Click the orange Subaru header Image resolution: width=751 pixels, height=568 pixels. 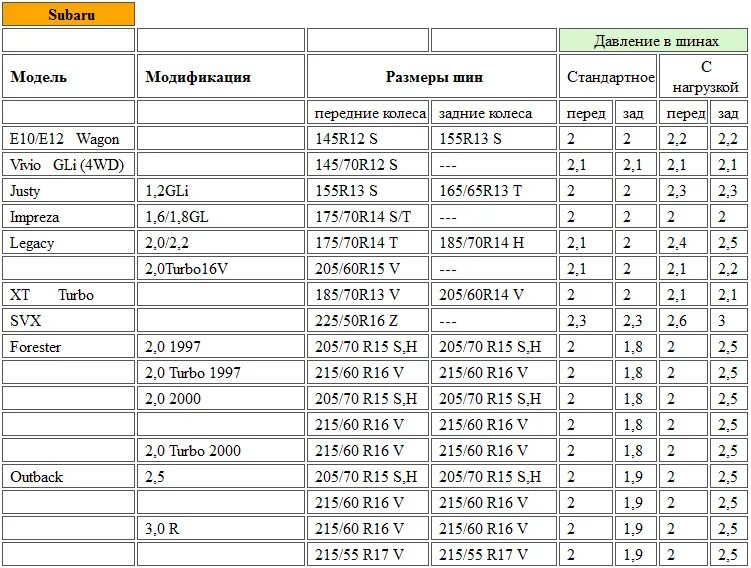point(68,14)
